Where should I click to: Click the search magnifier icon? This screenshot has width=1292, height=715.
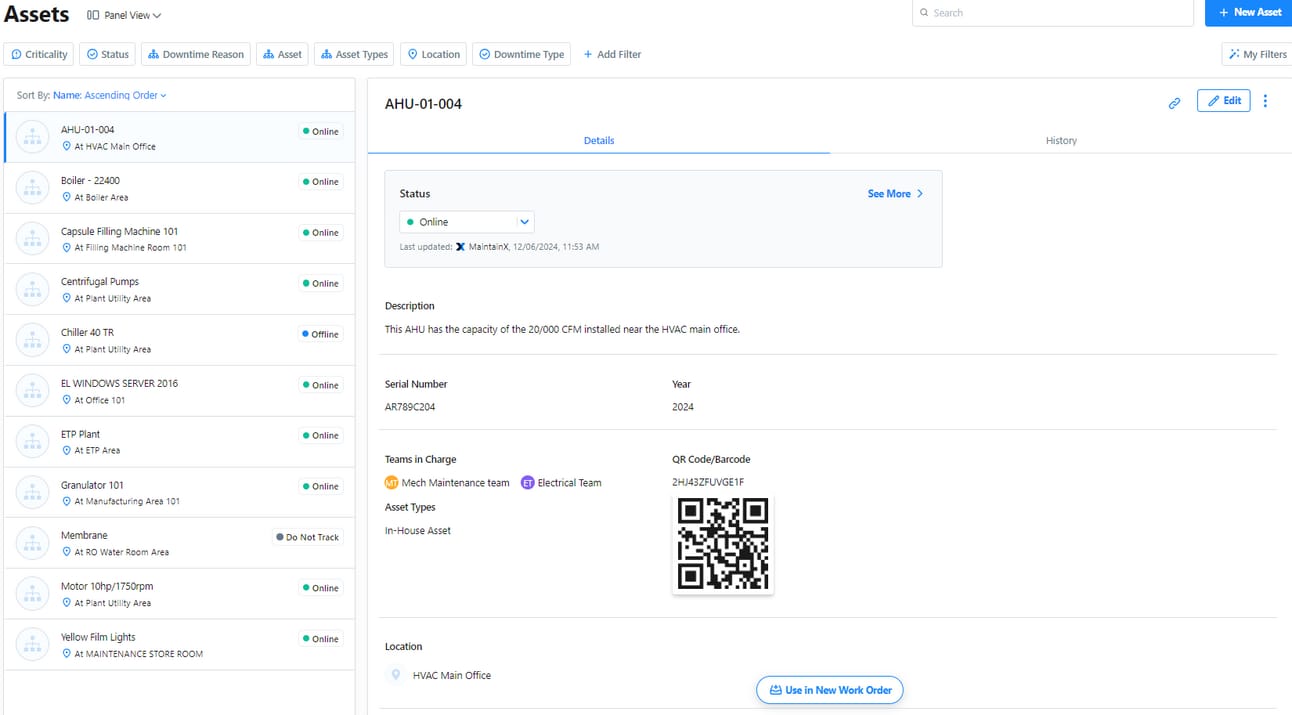click(x=923, y=13)
